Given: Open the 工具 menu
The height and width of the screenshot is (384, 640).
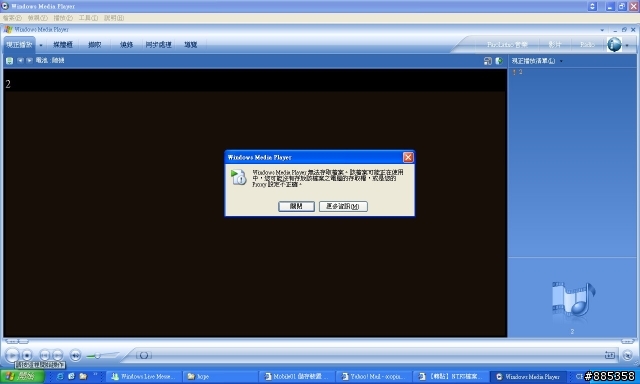Looking at the screenshot, I should 88,18.
